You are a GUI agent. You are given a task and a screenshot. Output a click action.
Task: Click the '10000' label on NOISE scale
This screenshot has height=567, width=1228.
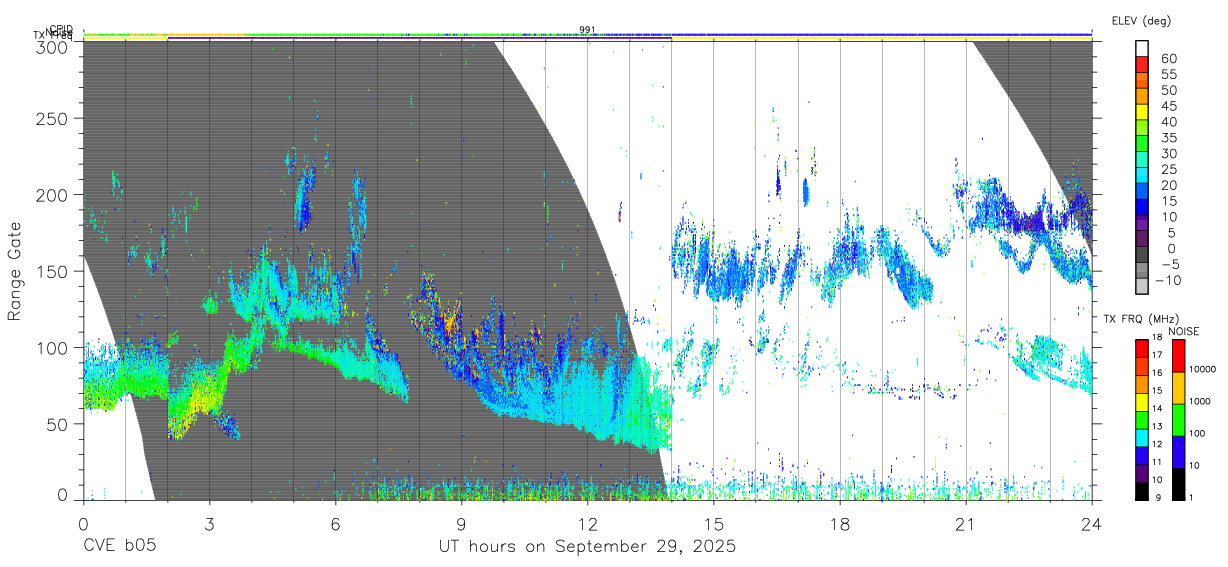1204,370
